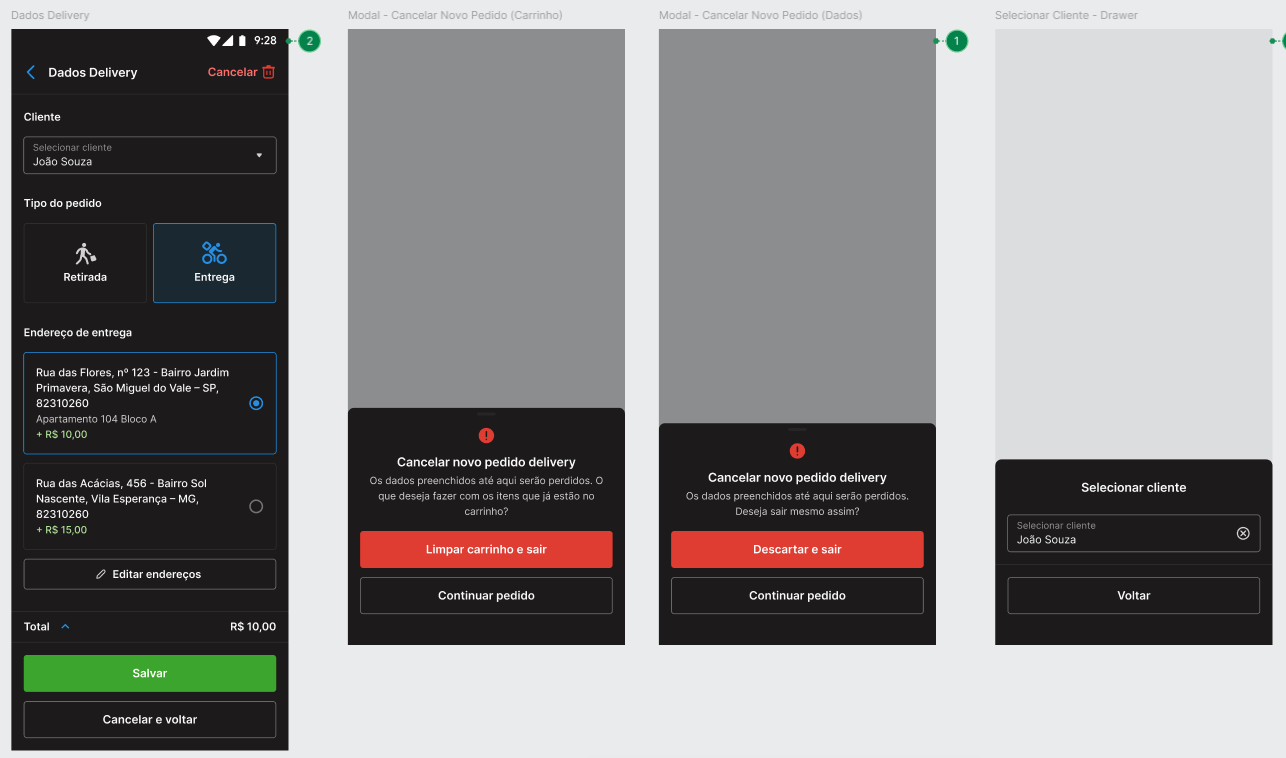Viewport: 1286px width, 758px height.
Task: Click the 'Apartamento 104 Bloco A' text
Action: [96, 419]
